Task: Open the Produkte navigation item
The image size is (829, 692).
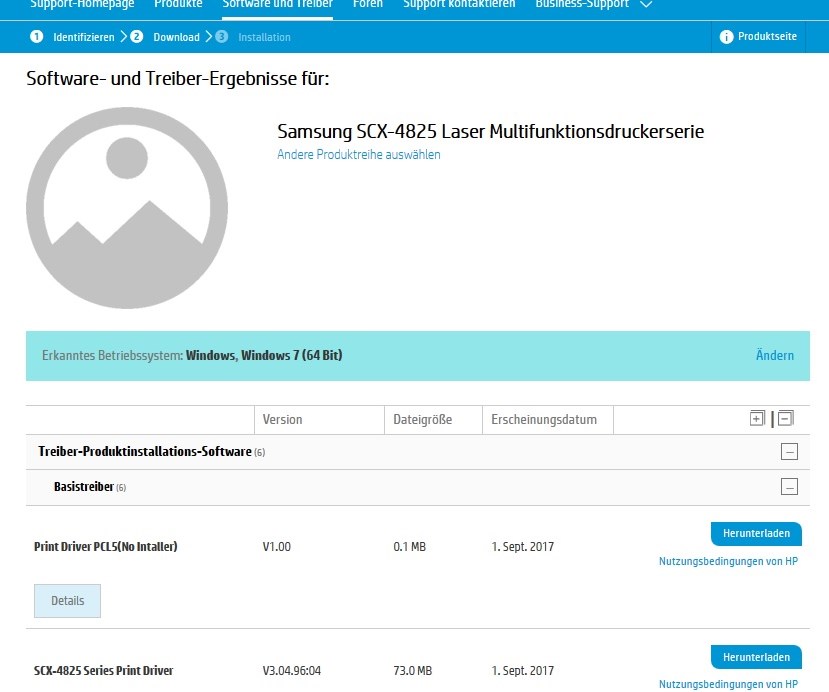Action: [x=178, y=4]
